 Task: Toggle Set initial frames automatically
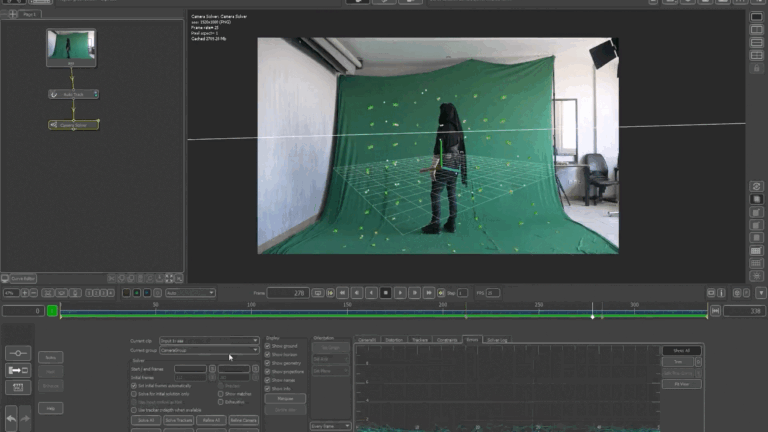pyautogui.click(x=134, y=386)
